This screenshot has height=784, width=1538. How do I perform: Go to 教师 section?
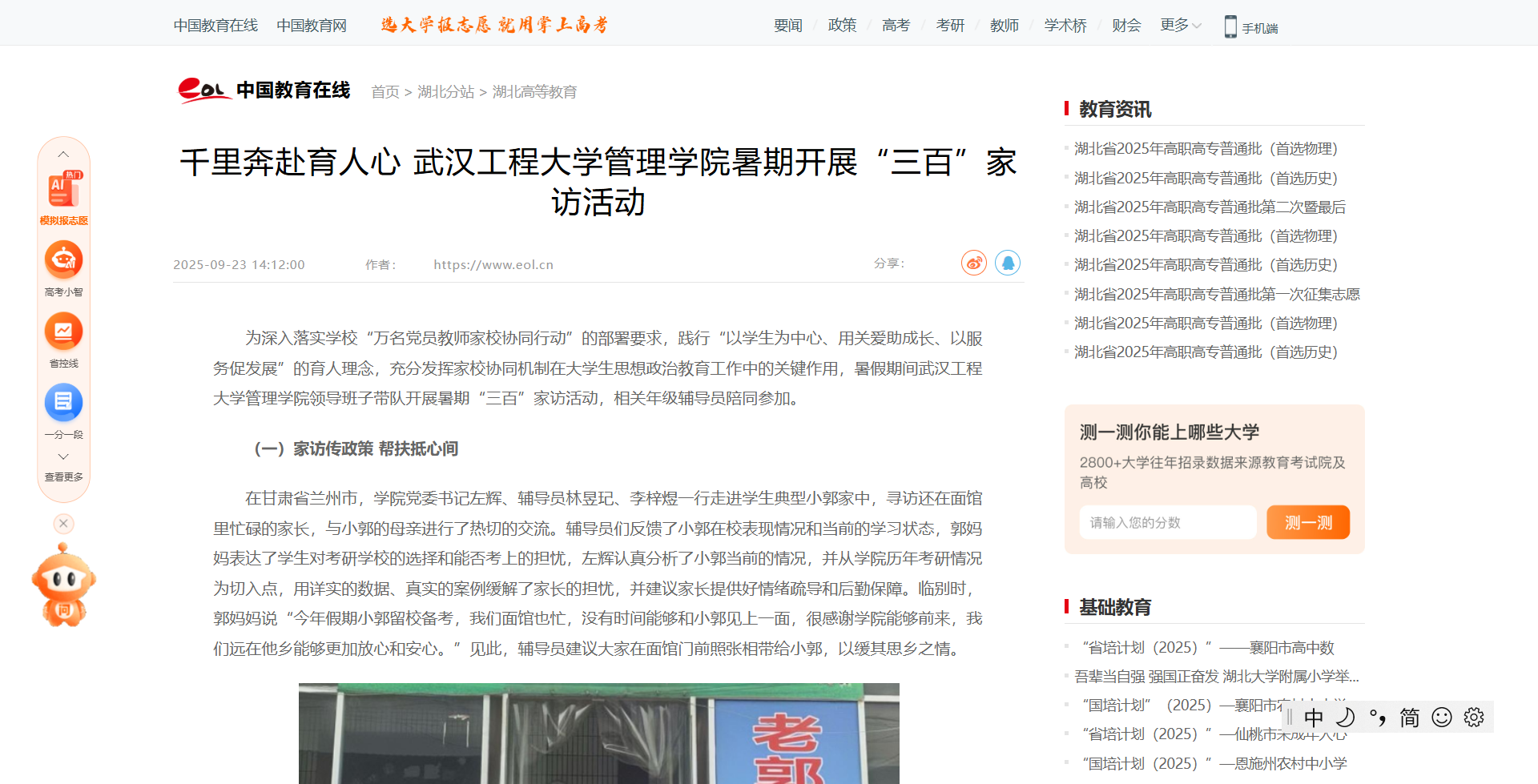point(1005,26)
